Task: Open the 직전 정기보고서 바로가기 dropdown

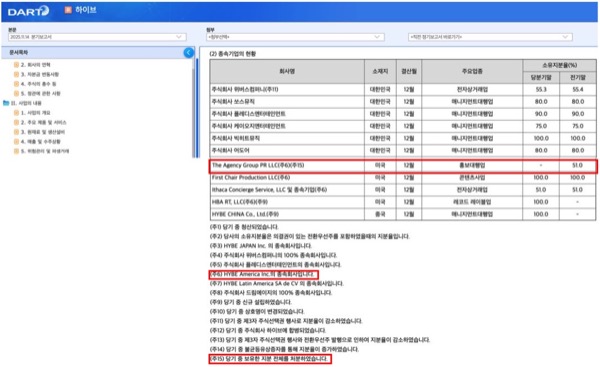Action: pos(490,37)
